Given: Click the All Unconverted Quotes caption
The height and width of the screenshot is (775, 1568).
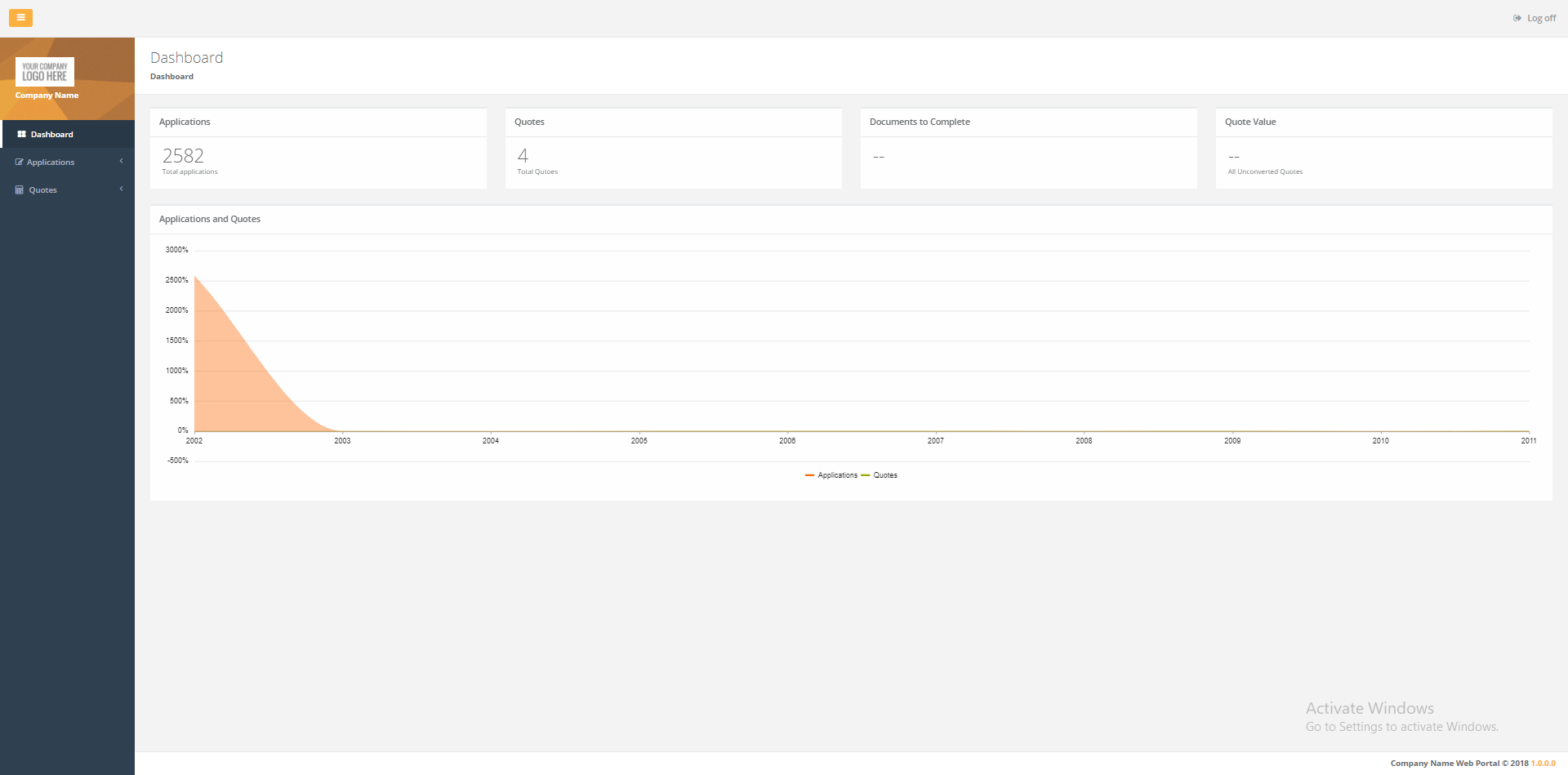Looking at the screenshot, I should pos(1265,171).
